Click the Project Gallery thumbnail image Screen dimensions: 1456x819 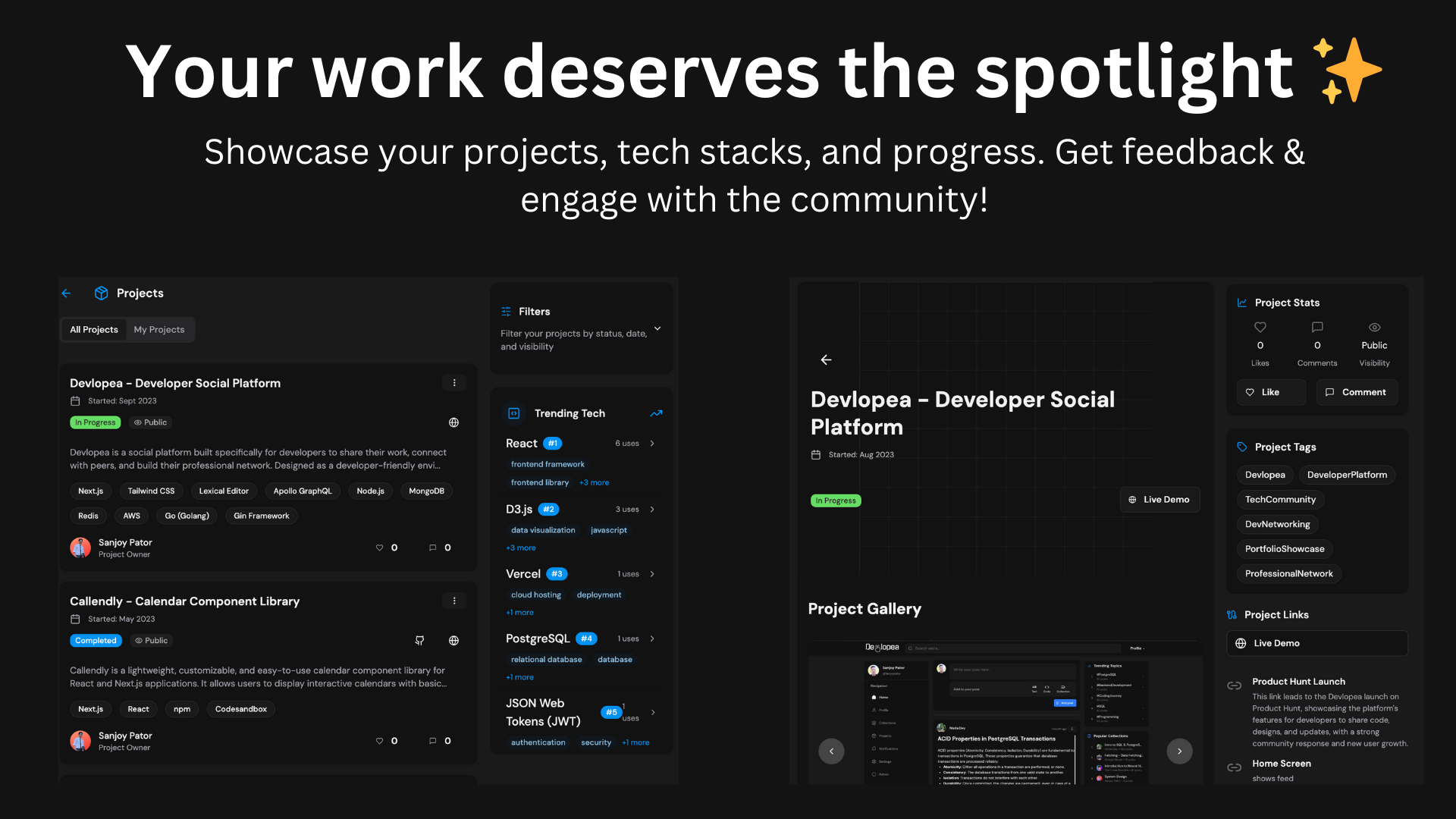coord(1005,720)
